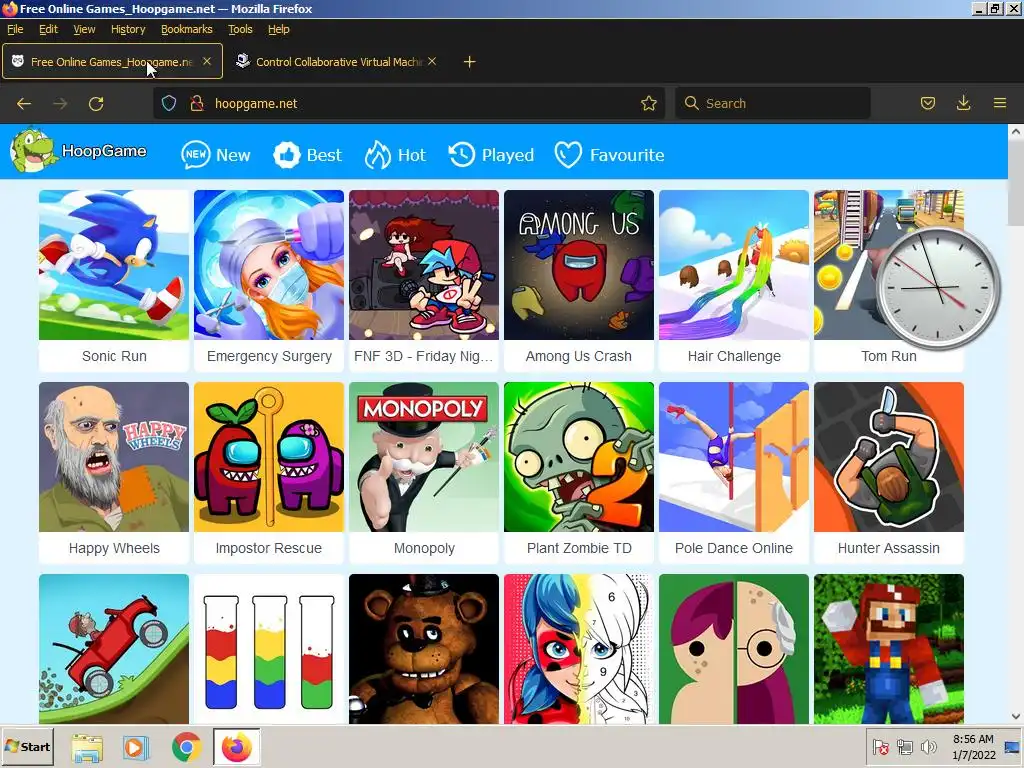Open the Hot games link
This screenshot has height=768, width=1024.
pyautogui.click(x=411, y=155)
